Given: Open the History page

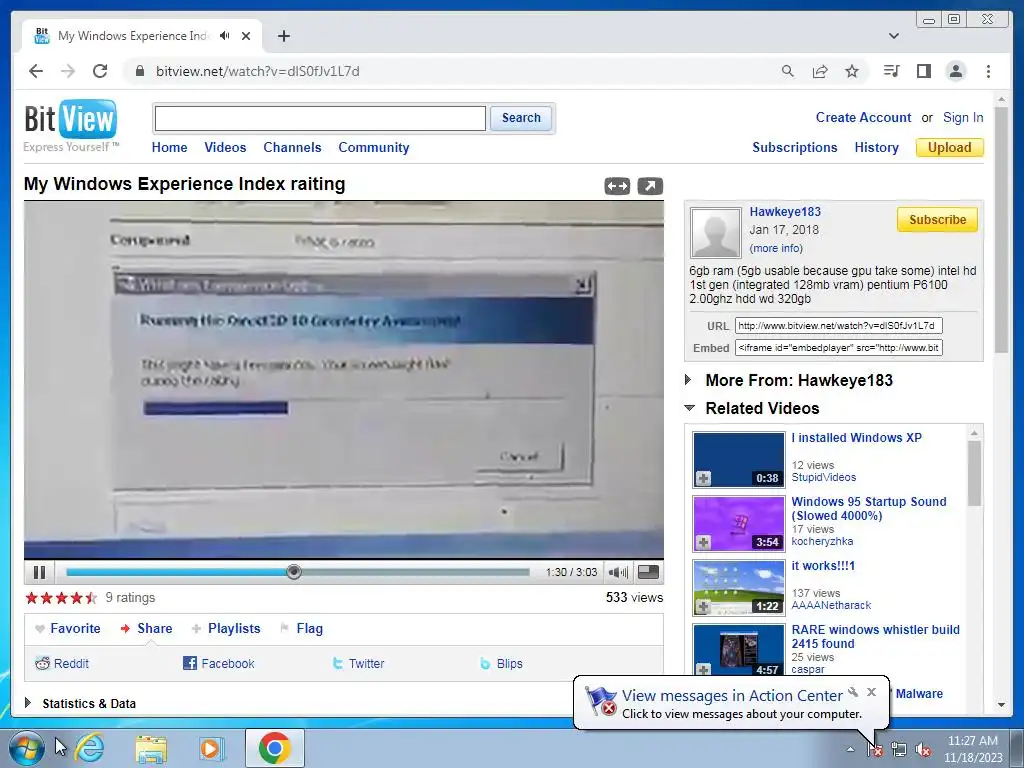Looking at the screenshot, I should tap(876, 148).
